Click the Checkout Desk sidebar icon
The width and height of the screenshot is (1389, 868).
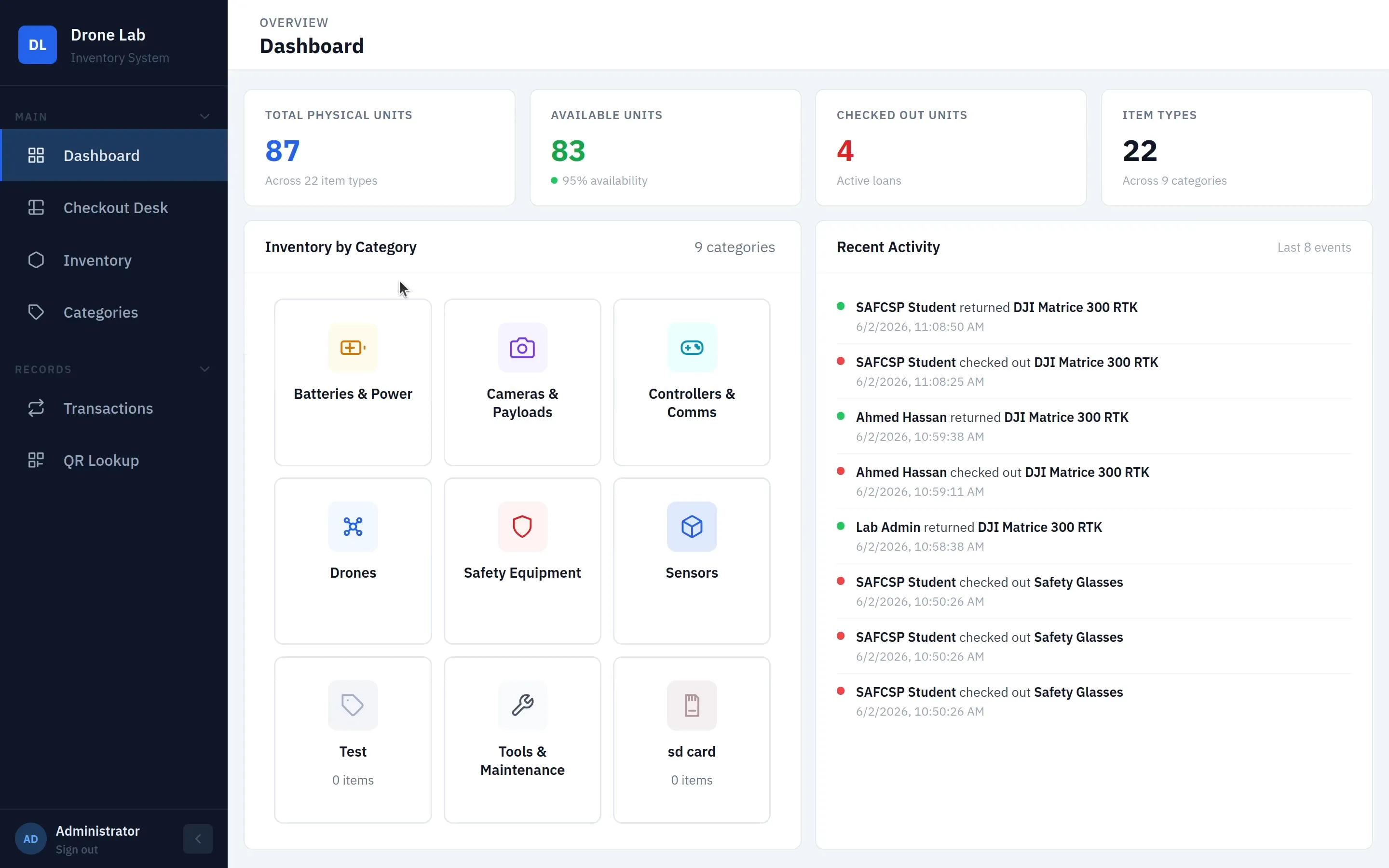pos(36,208)
